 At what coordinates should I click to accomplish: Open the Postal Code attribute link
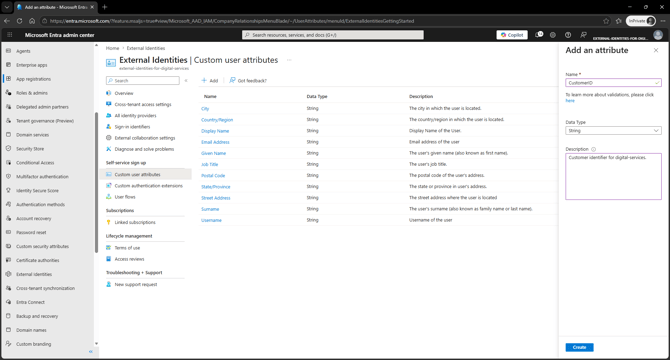tap(213, 176)
